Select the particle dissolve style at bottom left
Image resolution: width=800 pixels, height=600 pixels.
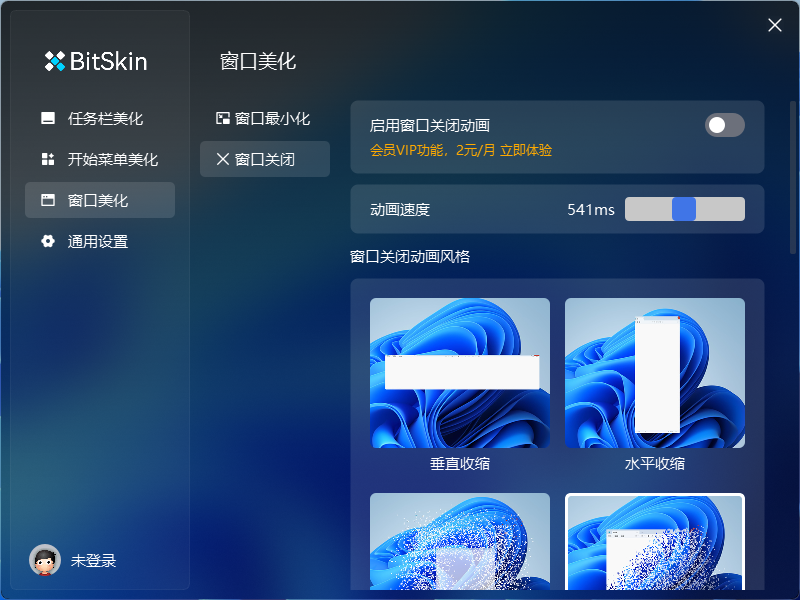coord(460,541)
